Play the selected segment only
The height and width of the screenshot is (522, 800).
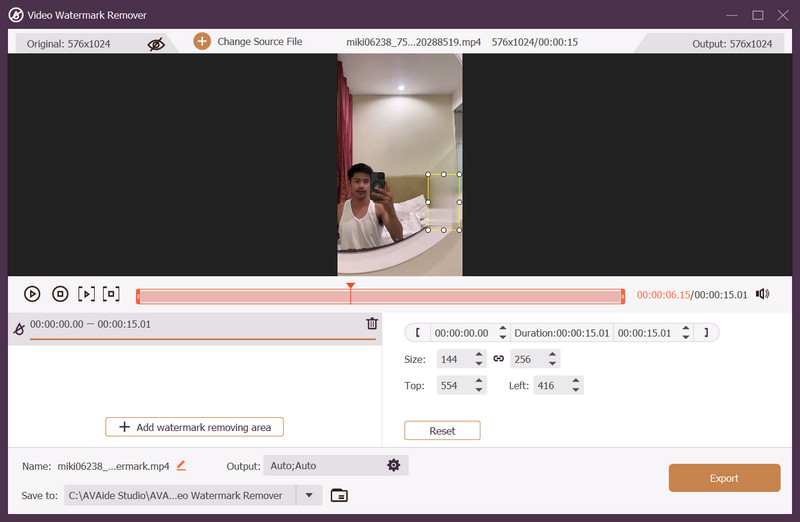point(86,294)
